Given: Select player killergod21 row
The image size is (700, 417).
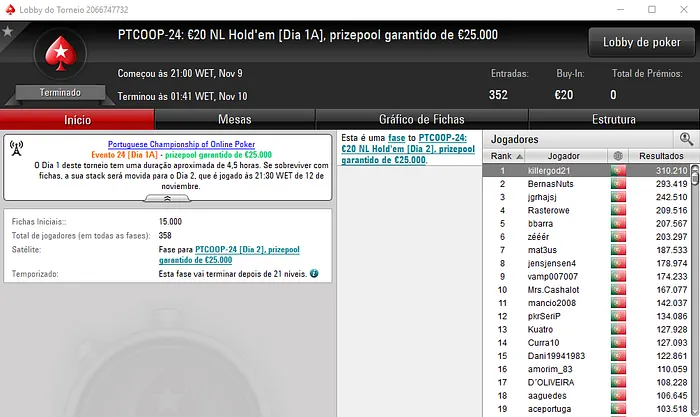Looking at the screenshot, I should pos(587,171).
